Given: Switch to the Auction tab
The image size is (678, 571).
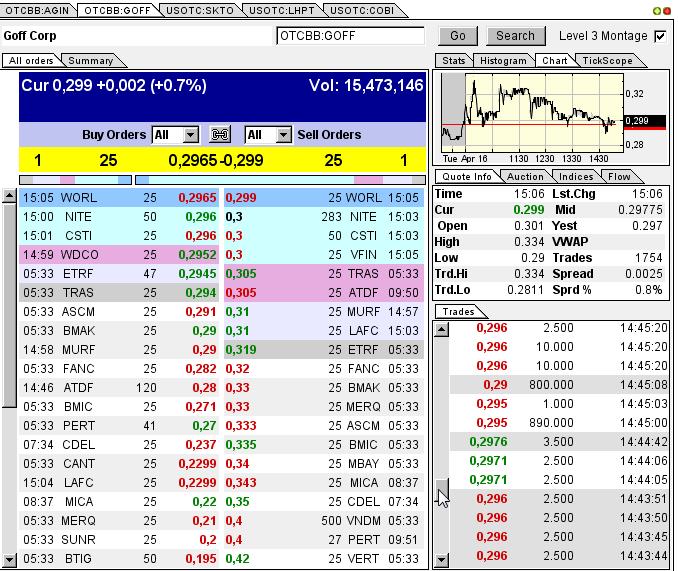Looking at the screenshot, I should tap(525, 176).
